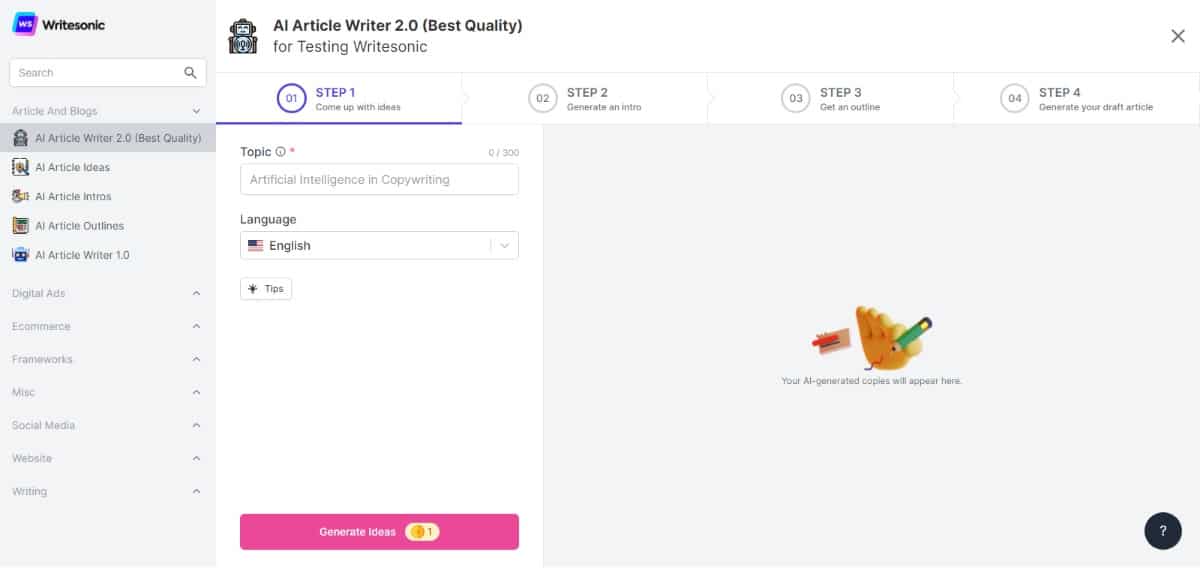Open AI Article Intros icon item

(20, 197)
